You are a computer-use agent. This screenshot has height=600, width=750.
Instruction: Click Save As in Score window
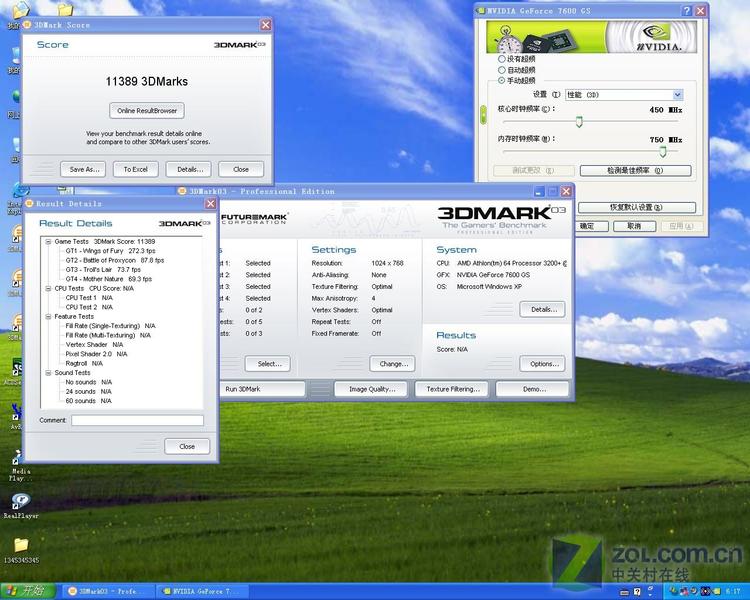83,169
